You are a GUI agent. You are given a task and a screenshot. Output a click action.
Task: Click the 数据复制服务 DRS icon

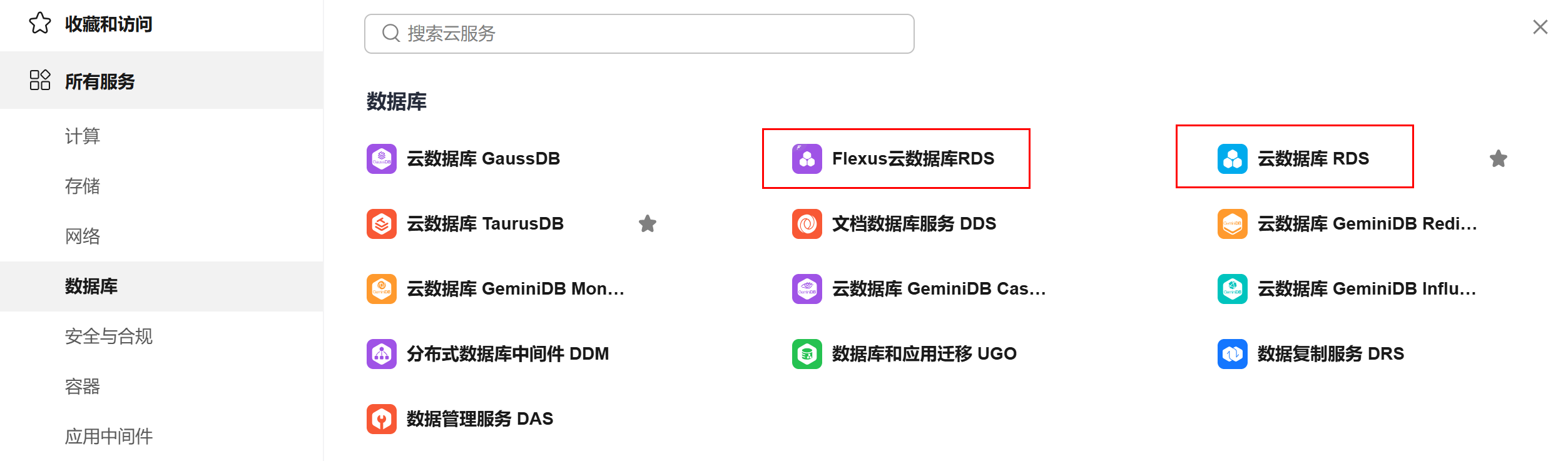(1232, 354)
